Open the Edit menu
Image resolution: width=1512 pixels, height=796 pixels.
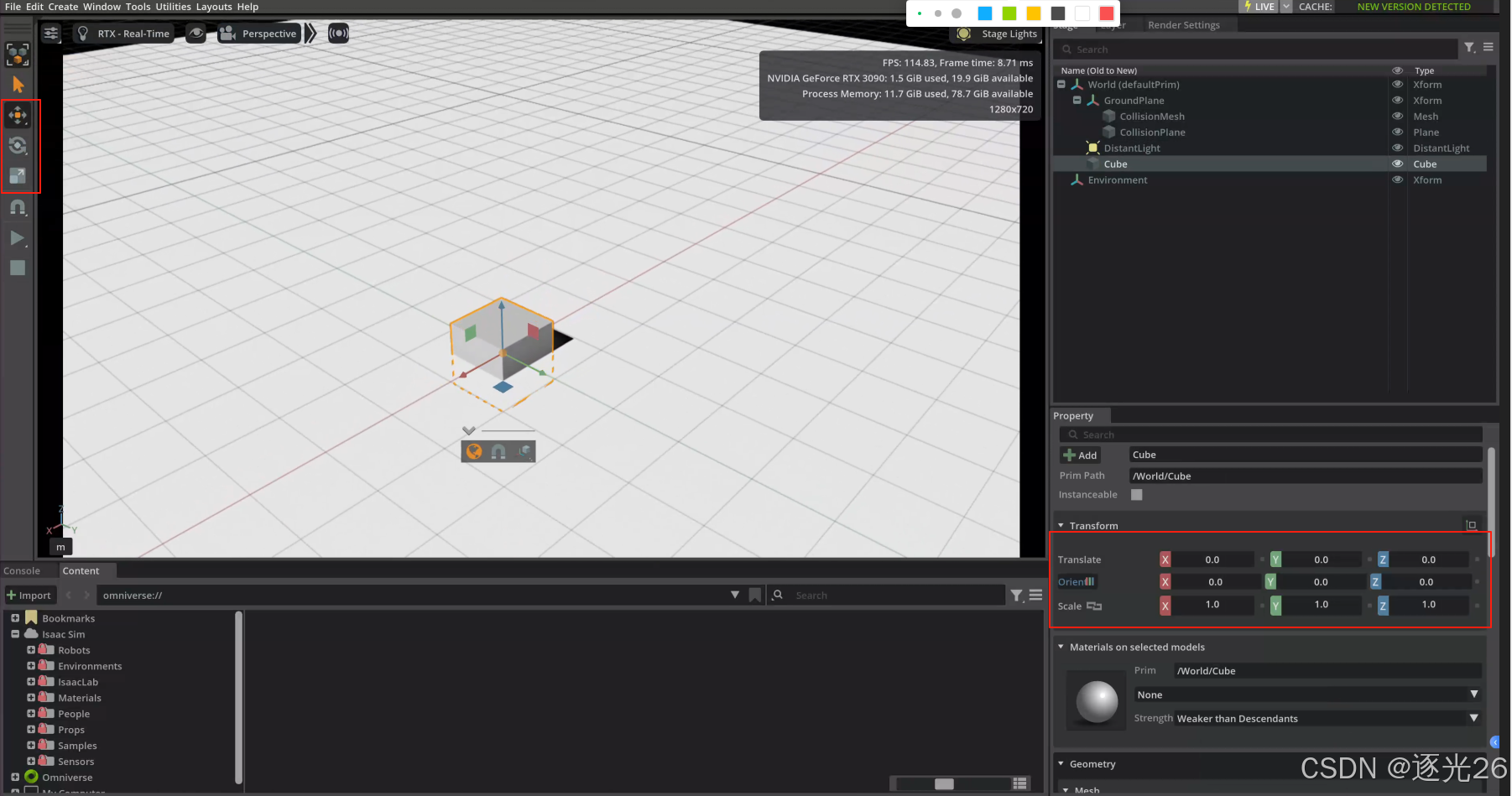(x=34, y=7)
